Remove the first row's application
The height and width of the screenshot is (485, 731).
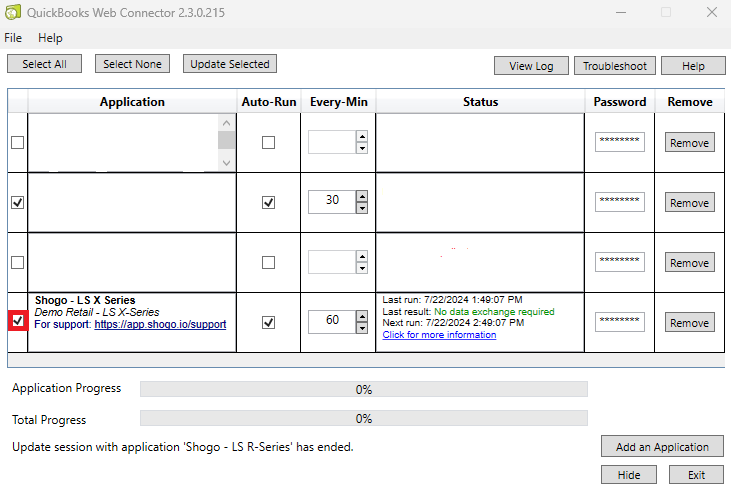(690, 143)
